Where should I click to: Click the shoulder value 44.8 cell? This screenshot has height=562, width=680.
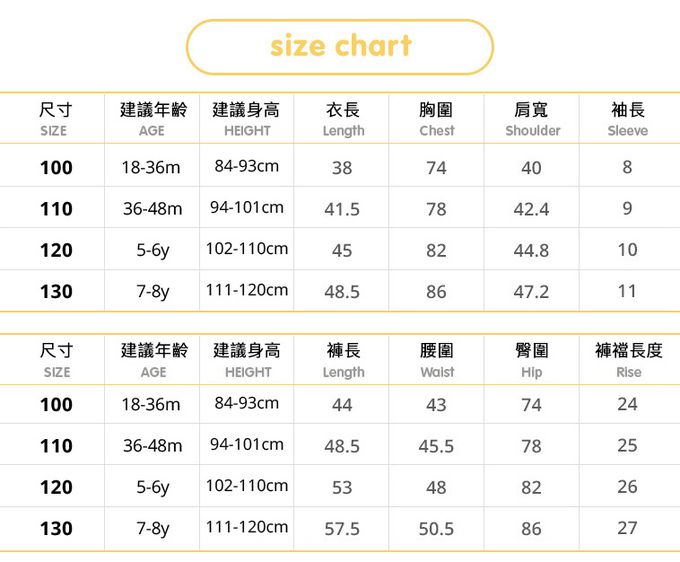coord(532,251)
